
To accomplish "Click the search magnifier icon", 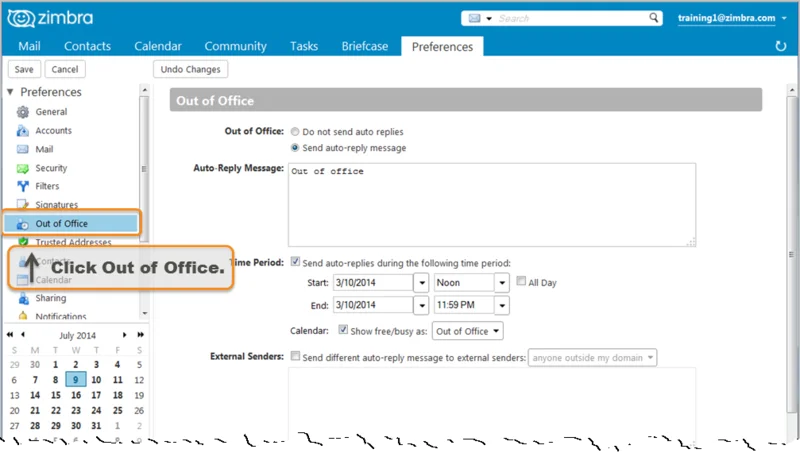I will 654,18.
